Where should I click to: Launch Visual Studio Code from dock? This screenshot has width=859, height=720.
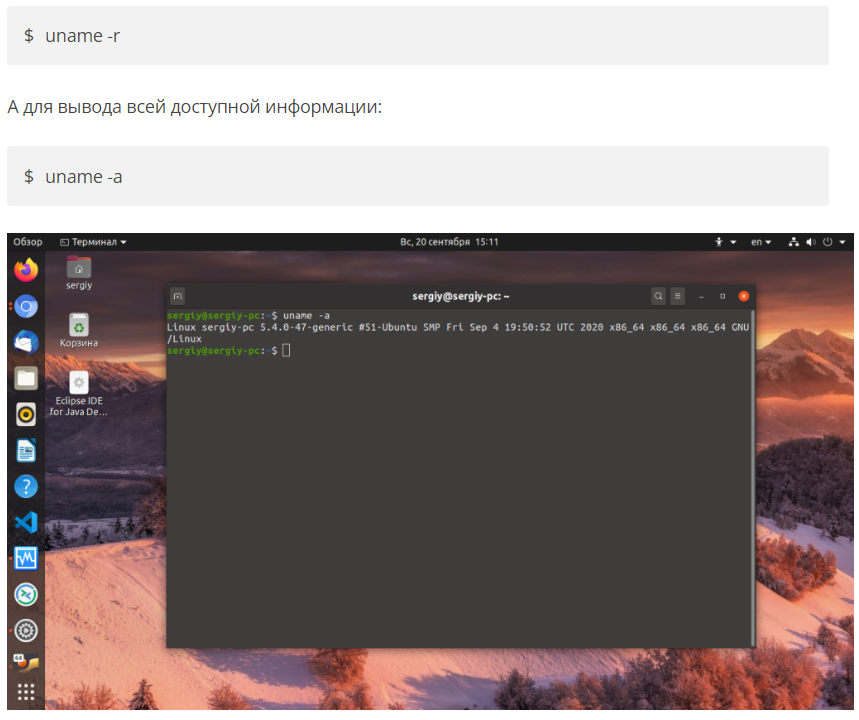point(26,522)
